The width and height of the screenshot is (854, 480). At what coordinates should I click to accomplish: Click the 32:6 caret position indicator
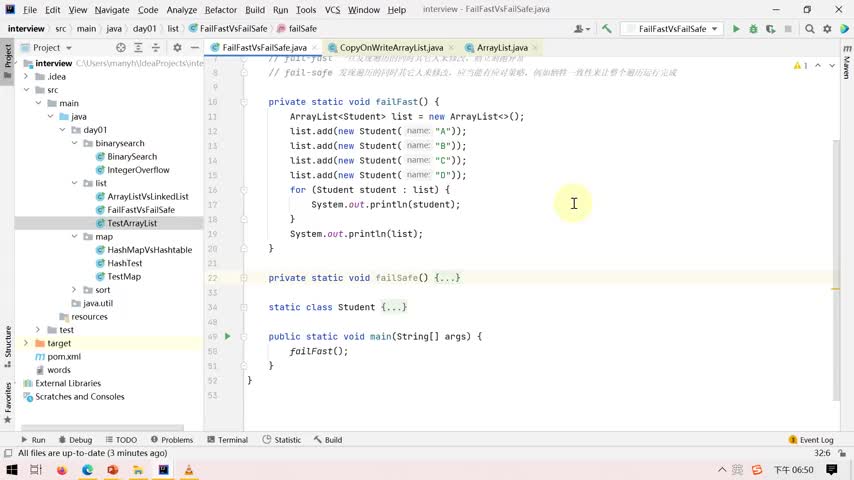pos(822,453)
